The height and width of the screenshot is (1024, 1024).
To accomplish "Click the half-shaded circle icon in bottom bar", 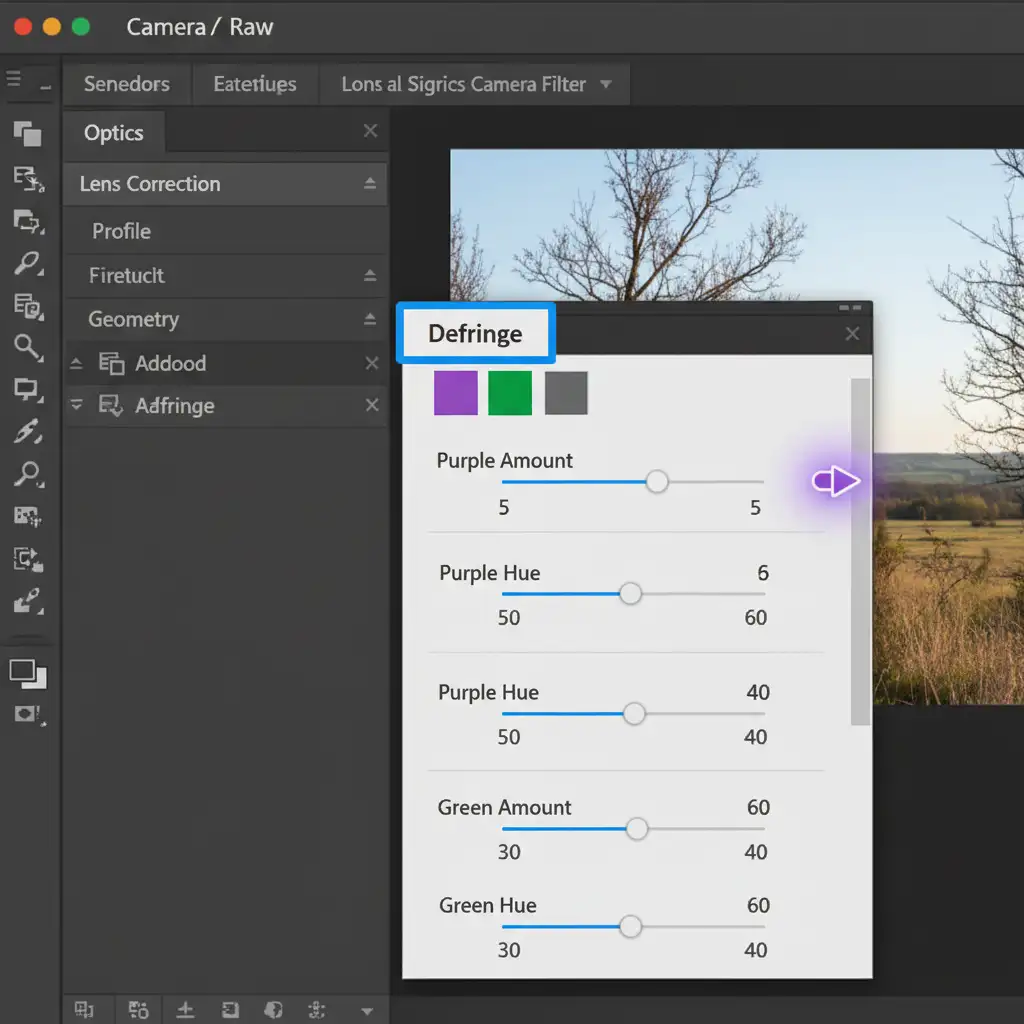I will (x=273, y=1009).
